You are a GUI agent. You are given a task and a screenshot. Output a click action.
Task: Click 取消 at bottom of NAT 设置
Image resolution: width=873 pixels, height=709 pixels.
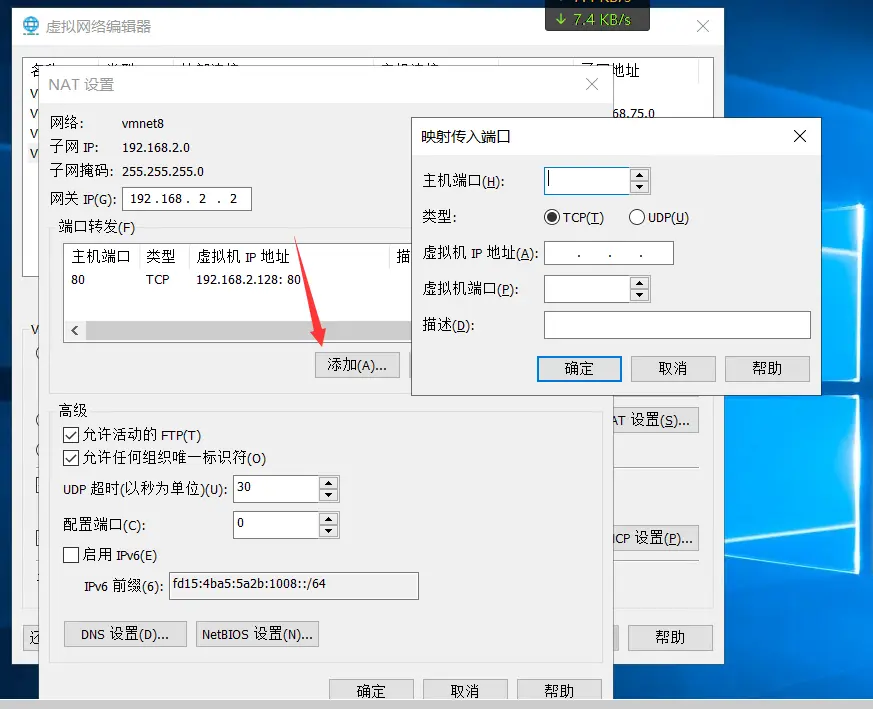pos(465,690)
